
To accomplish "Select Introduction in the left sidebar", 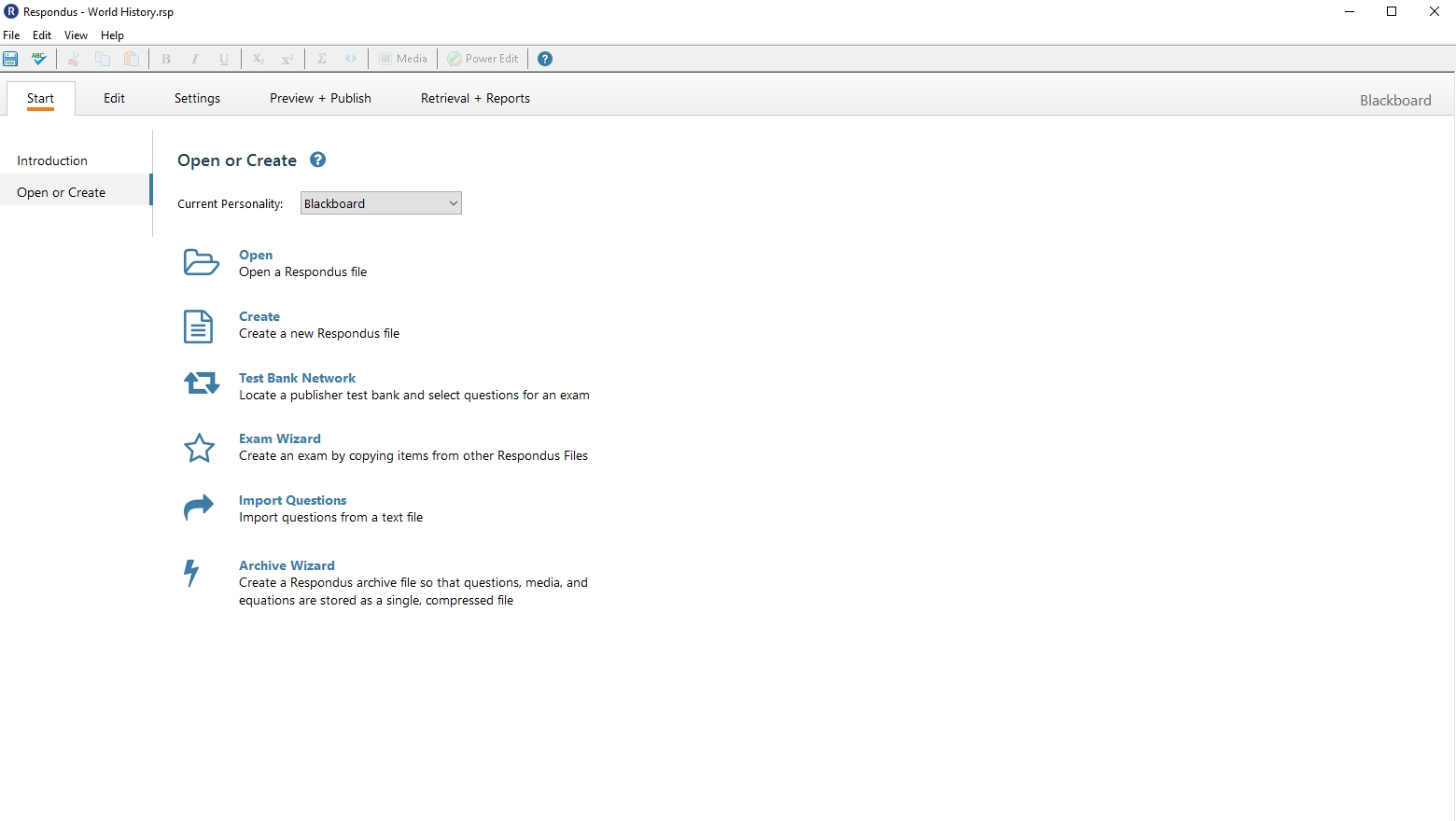I will [52, 160].
